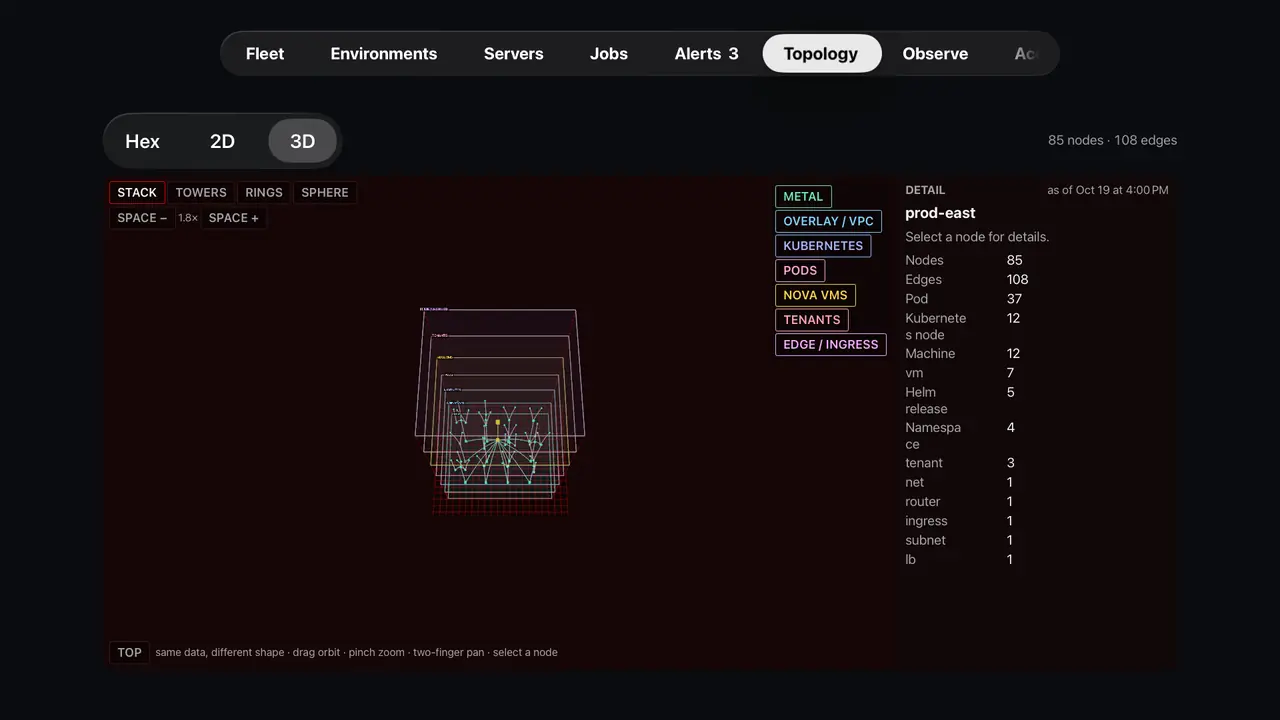This screenshot has height=720, width=1280.
Task: Choose the SPHERE layout
Action: pos(325,193)
